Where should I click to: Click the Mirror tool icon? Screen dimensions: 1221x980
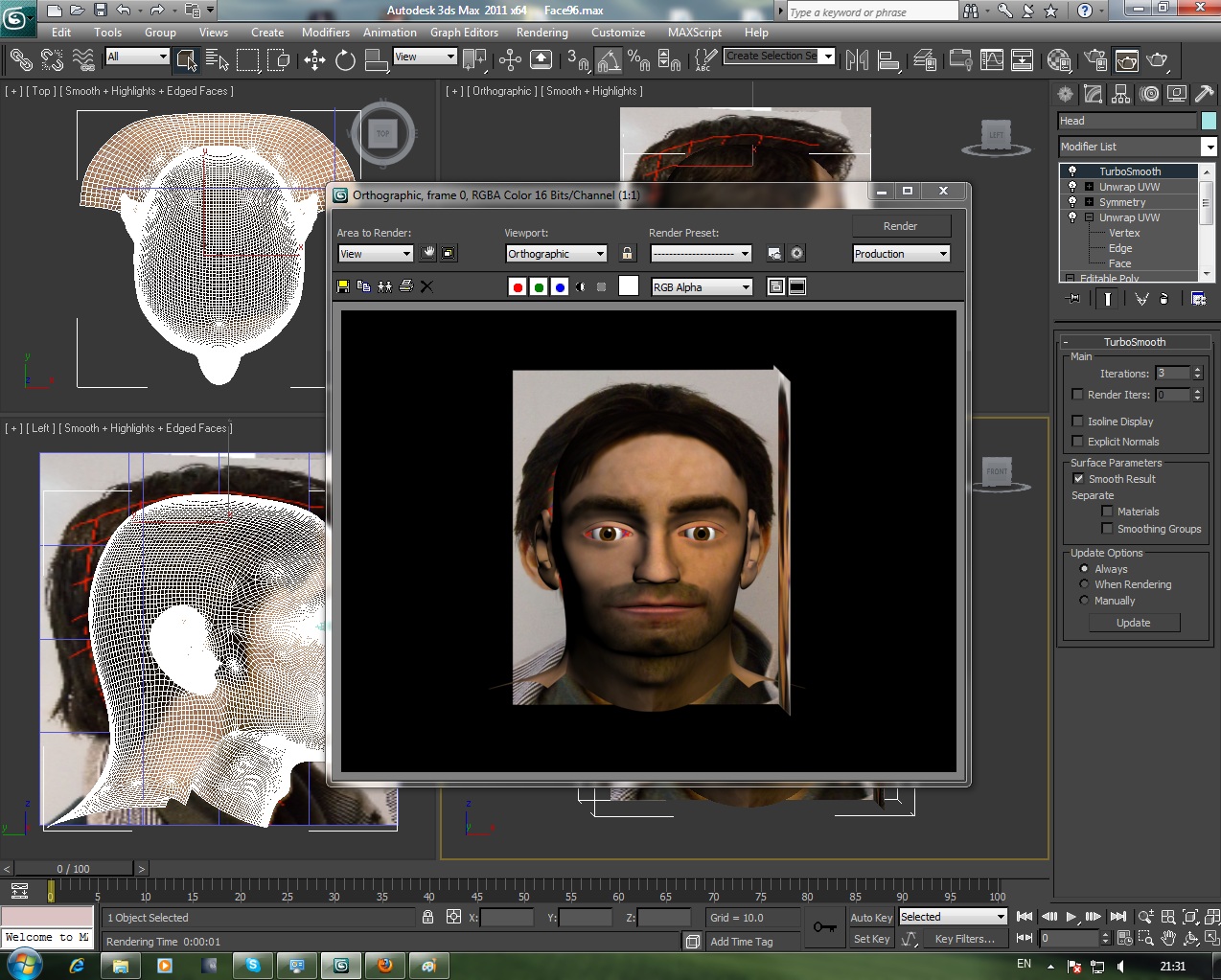click(x=857, y=60)
